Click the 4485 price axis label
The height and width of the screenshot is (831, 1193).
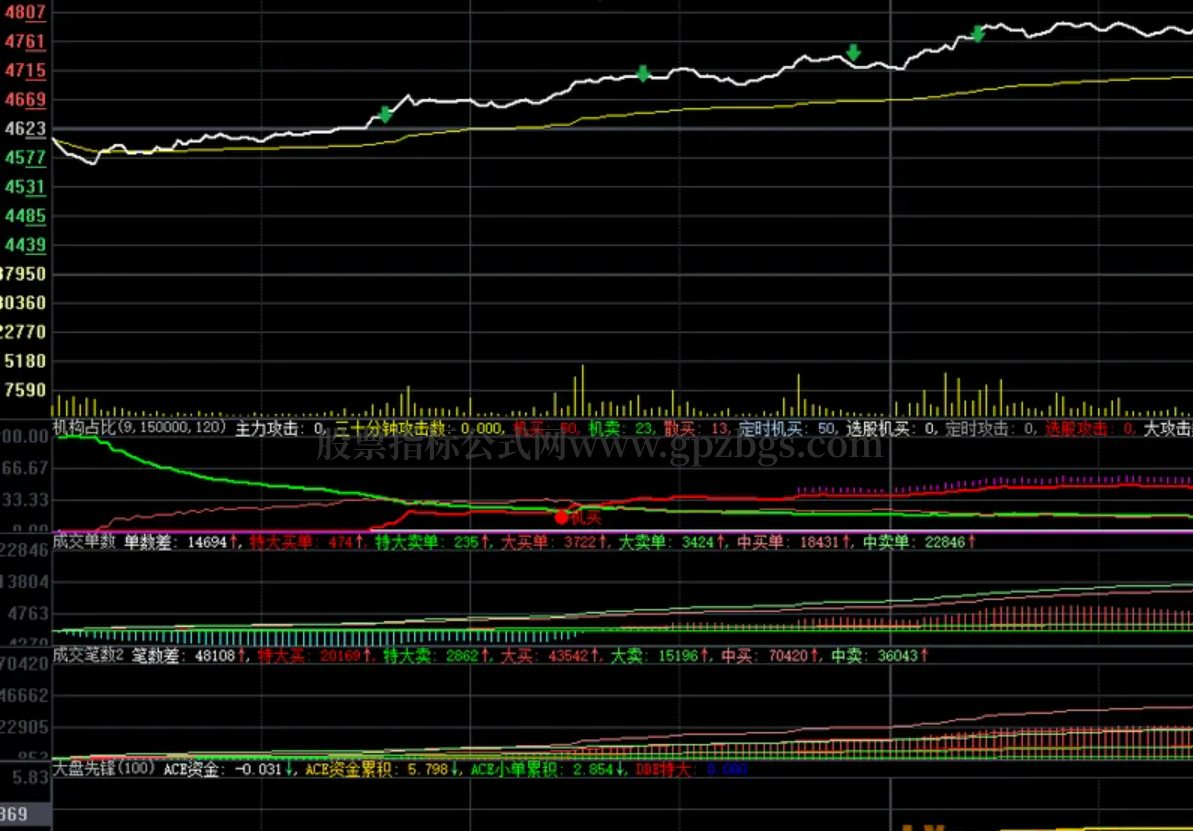[x=25, y=215]
